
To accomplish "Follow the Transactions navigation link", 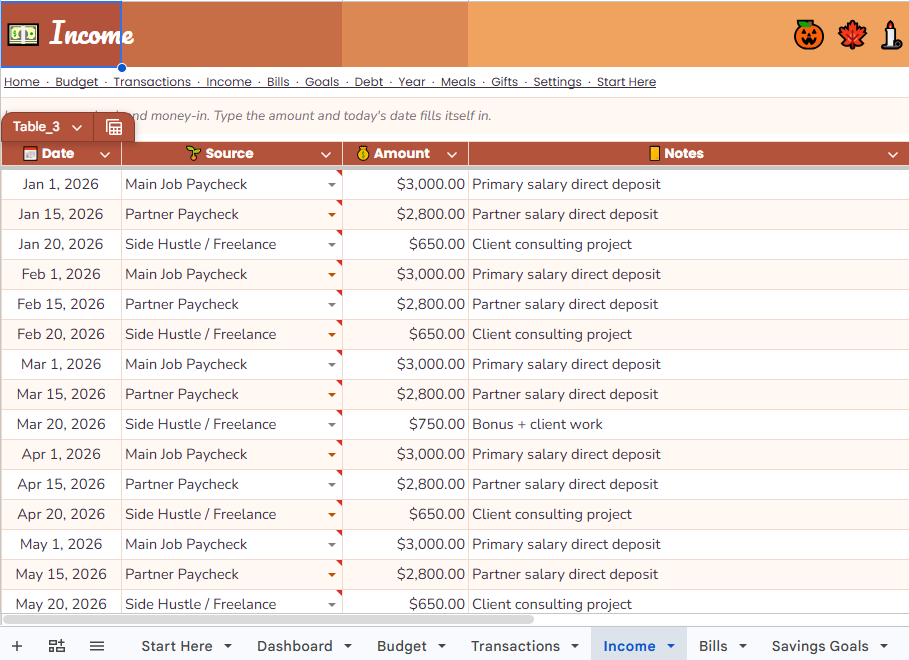I will tap(152, 82).
